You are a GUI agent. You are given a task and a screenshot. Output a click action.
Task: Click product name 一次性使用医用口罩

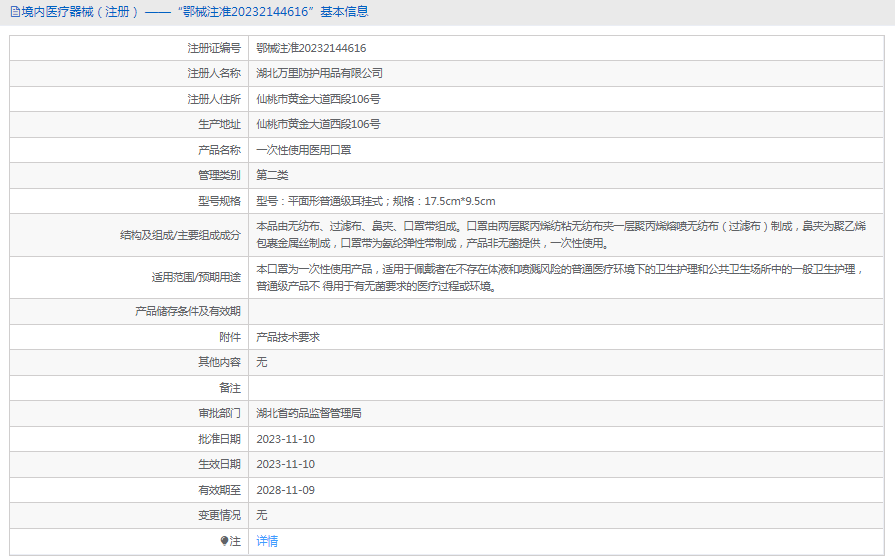(x=304, y=150)
